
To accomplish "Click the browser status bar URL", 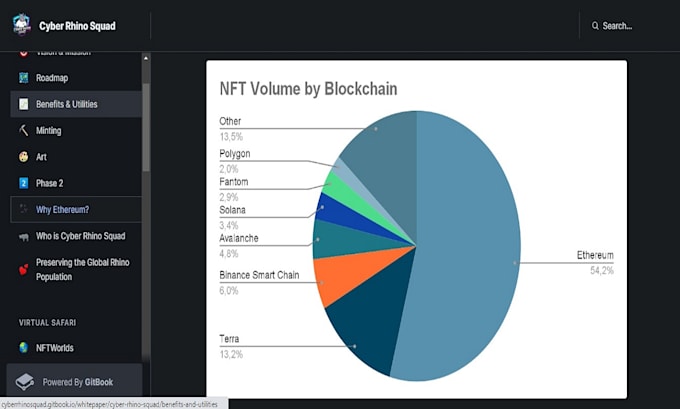I will [x=110, y=404].
